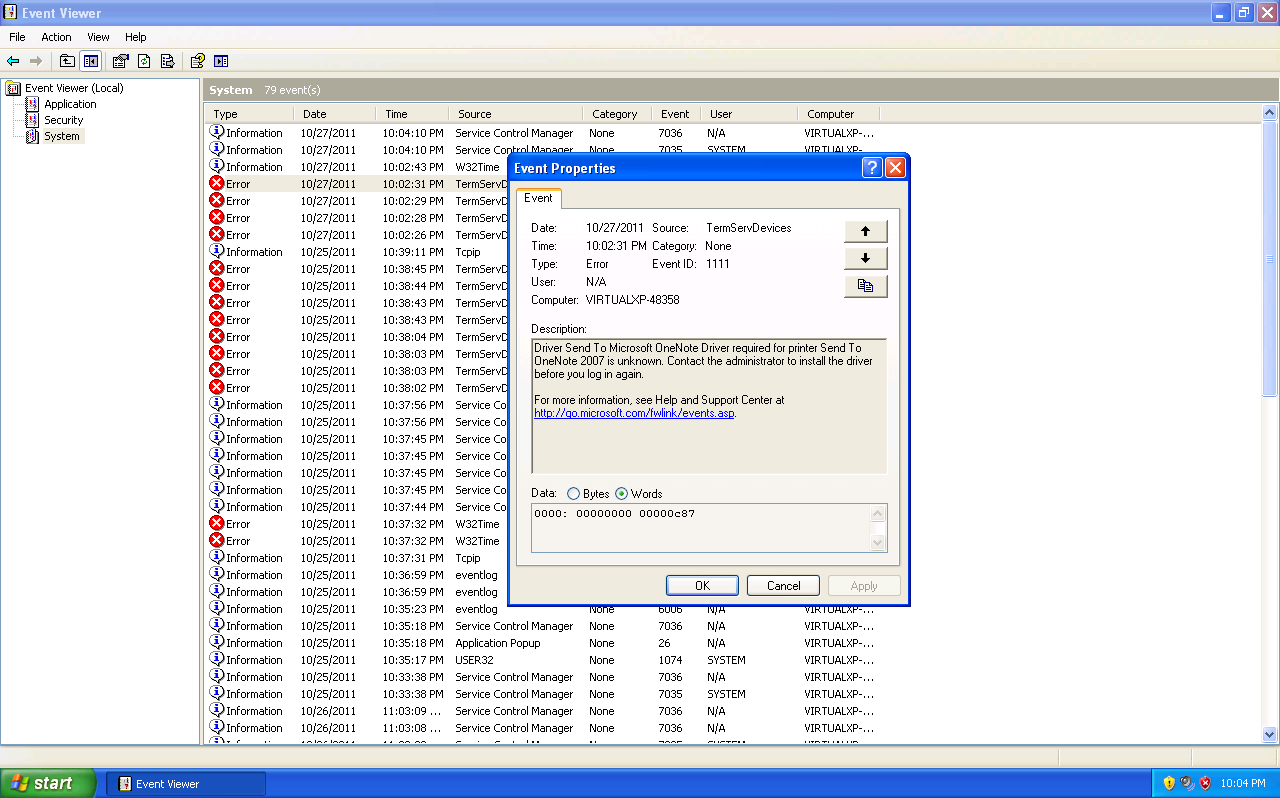
Task: Click the Start button on the taskbar
Action: [x=45, y=783]
